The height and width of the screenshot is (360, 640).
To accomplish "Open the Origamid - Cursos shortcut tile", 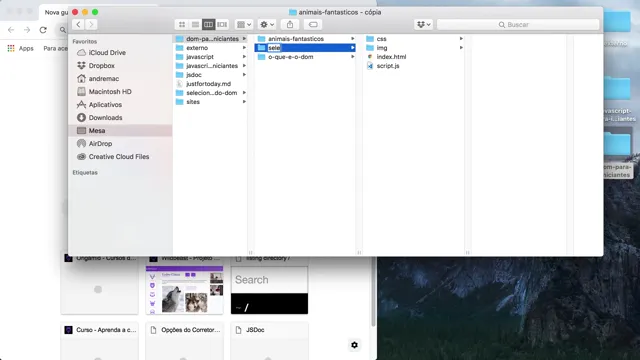I will tap(100, 286).
